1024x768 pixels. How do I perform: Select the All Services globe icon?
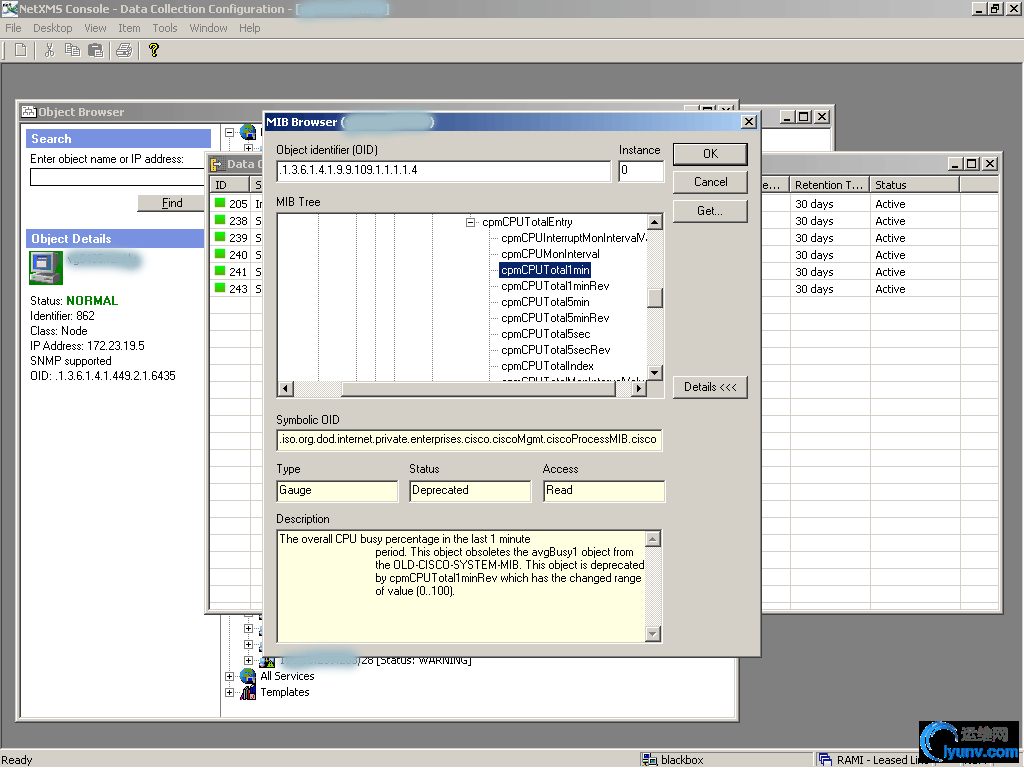[x=248, y=676]
